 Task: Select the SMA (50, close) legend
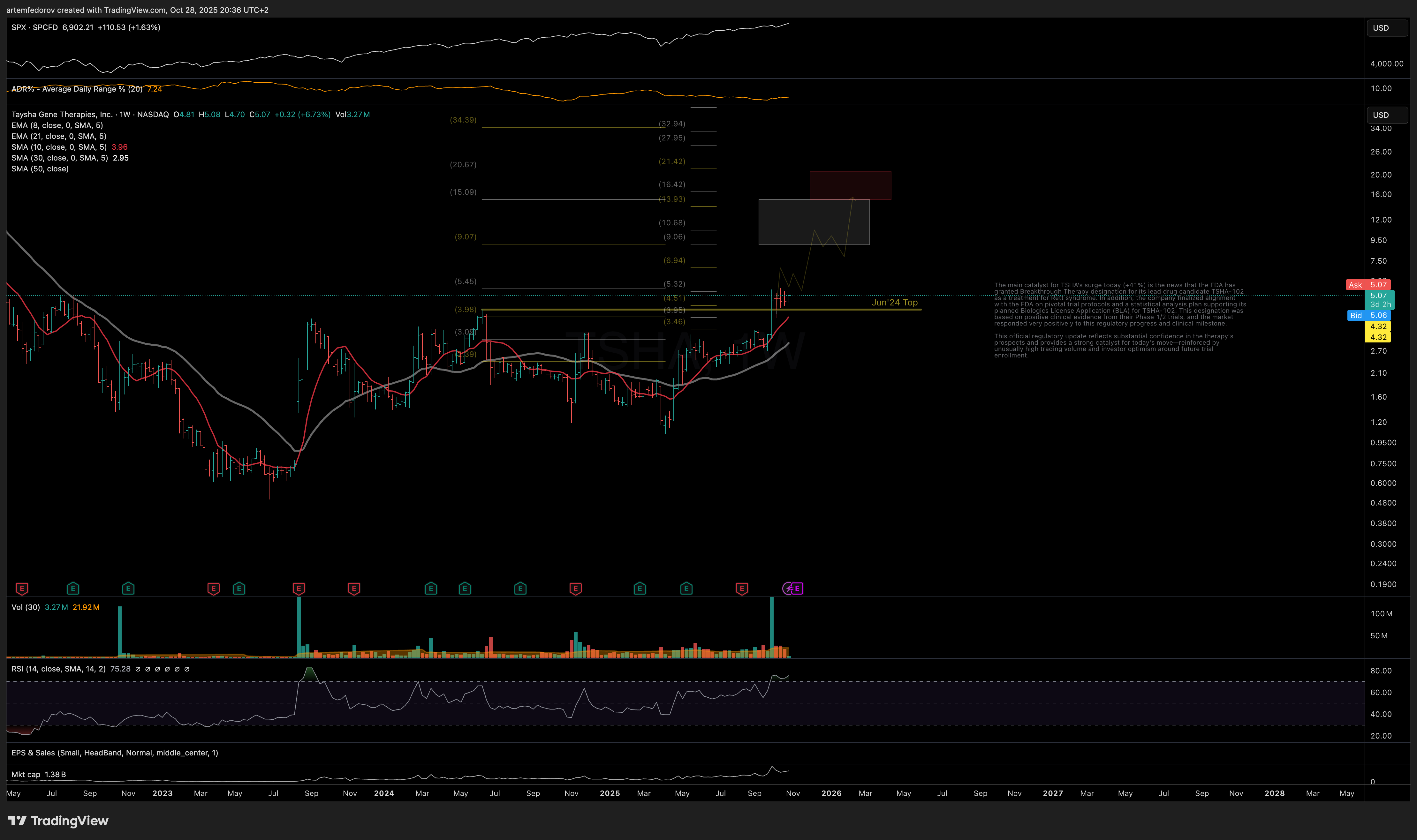pyautogui.click(x=40, y=169)
